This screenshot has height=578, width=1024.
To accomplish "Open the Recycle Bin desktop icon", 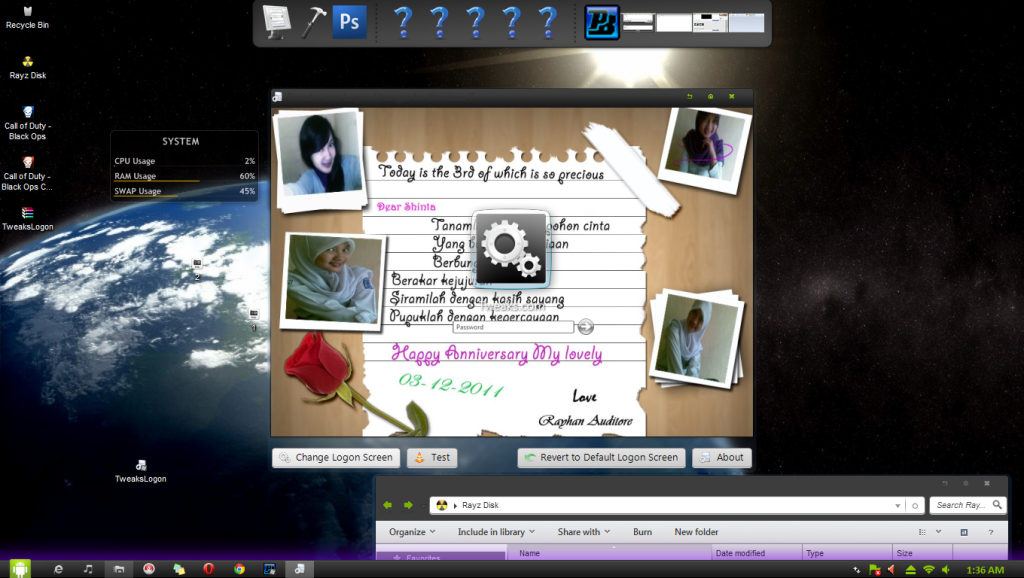I will (27, 12).
